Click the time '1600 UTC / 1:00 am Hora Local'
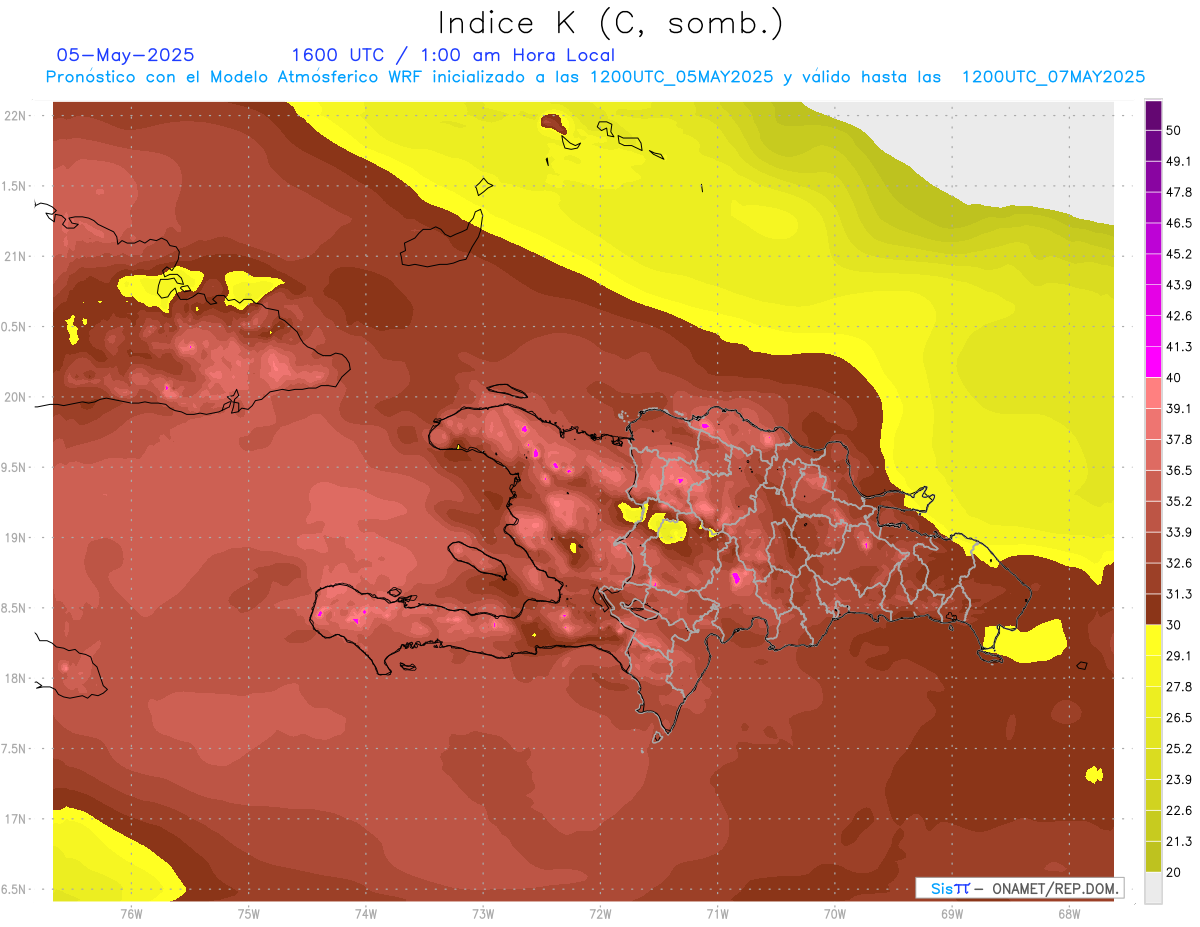The width and height of the screenshot is (1200, 927). pos(453,55)
